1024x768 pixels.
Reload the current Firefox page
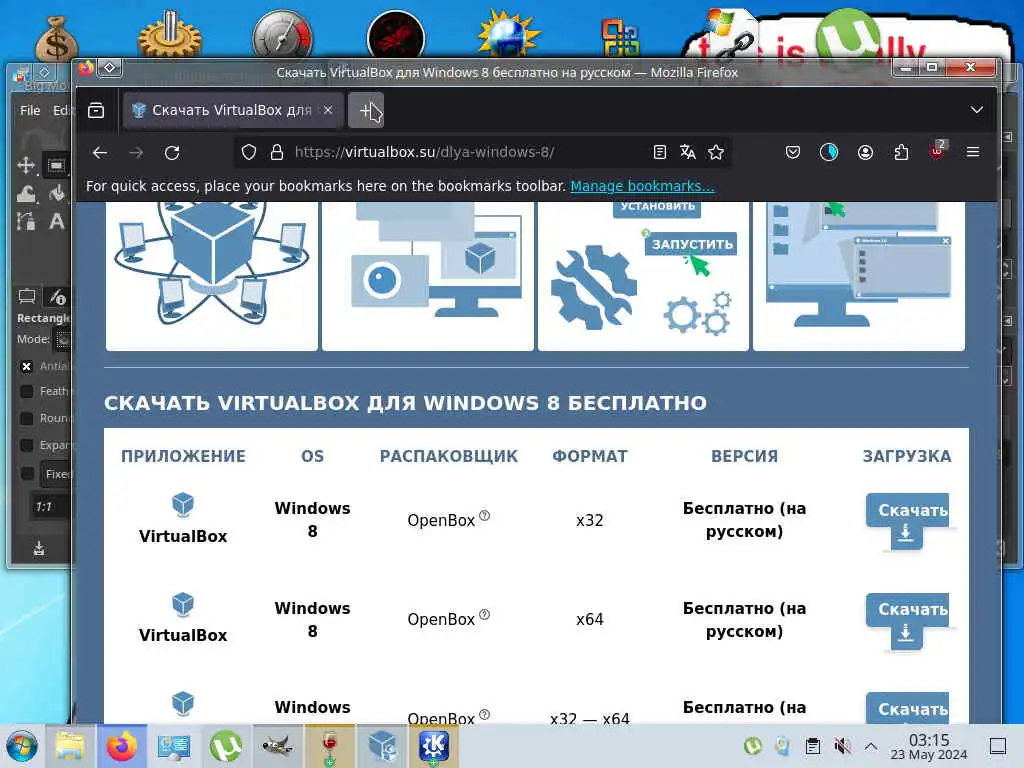172,153
